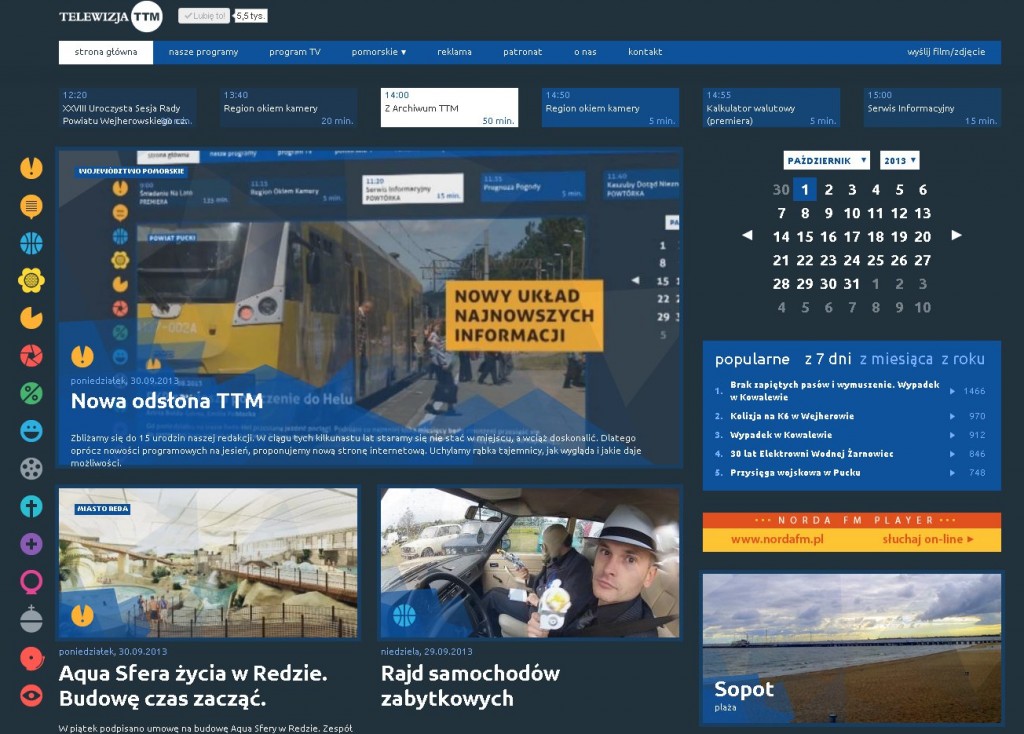Open the 'nasze programy' menu item
The image size is (1024, 734).
(203, 52)
